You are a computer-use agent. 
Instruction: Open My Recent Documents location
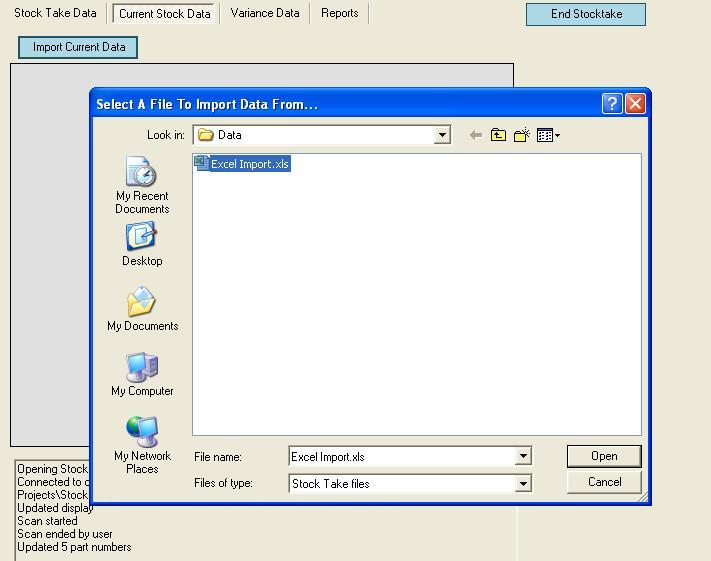coord(142,185)
